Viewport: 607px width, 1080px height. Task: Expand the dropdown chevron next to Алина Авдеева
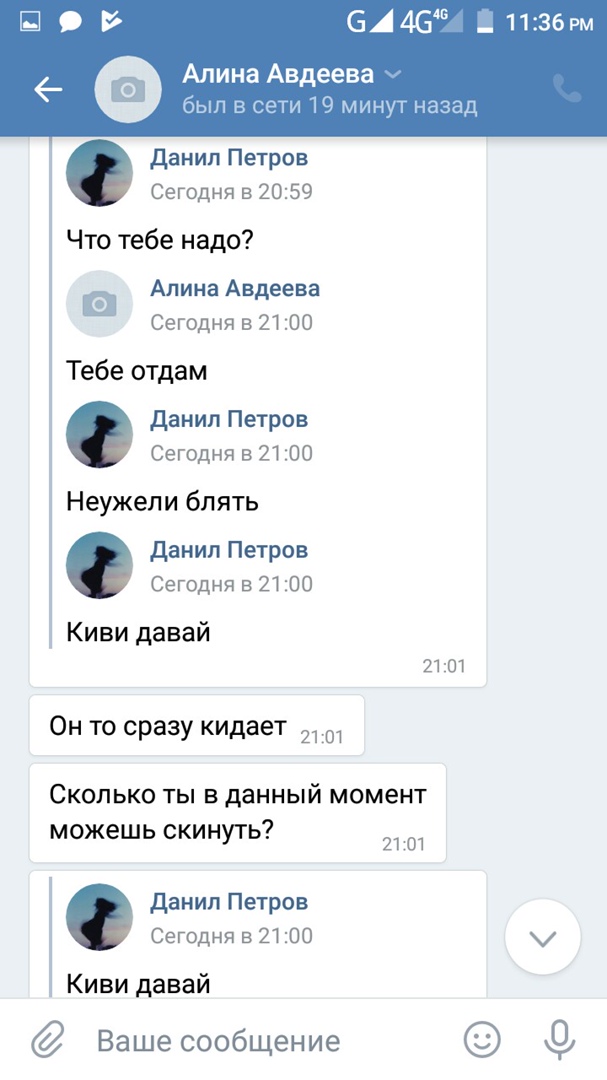click(x=393, y=74)
